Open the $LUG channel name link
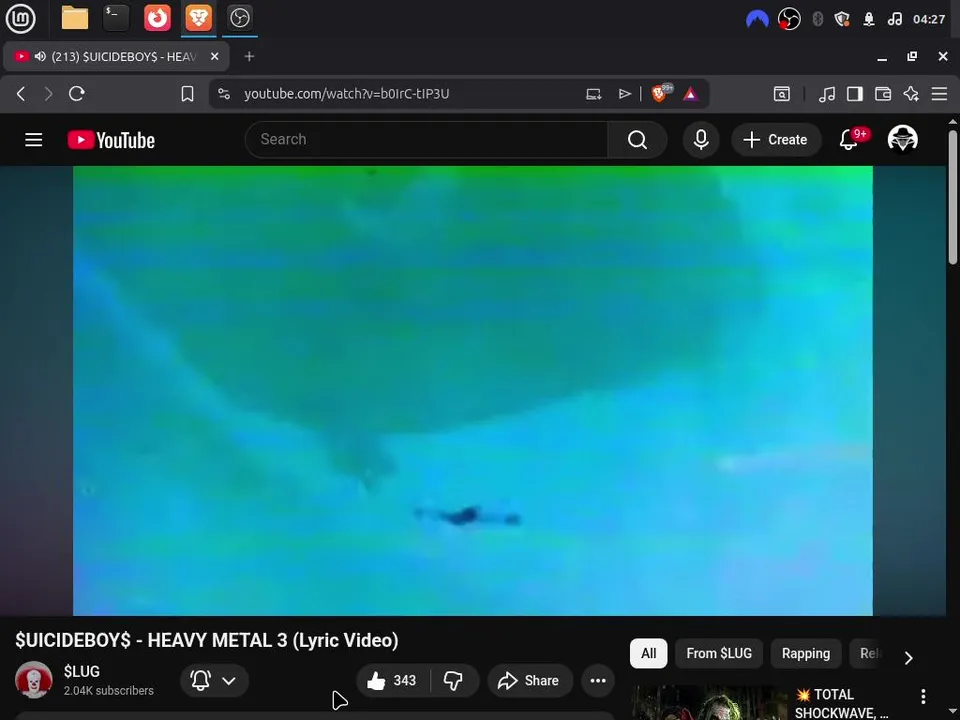Viewport: 960px width, 720px height. click(x=81, y=671)
